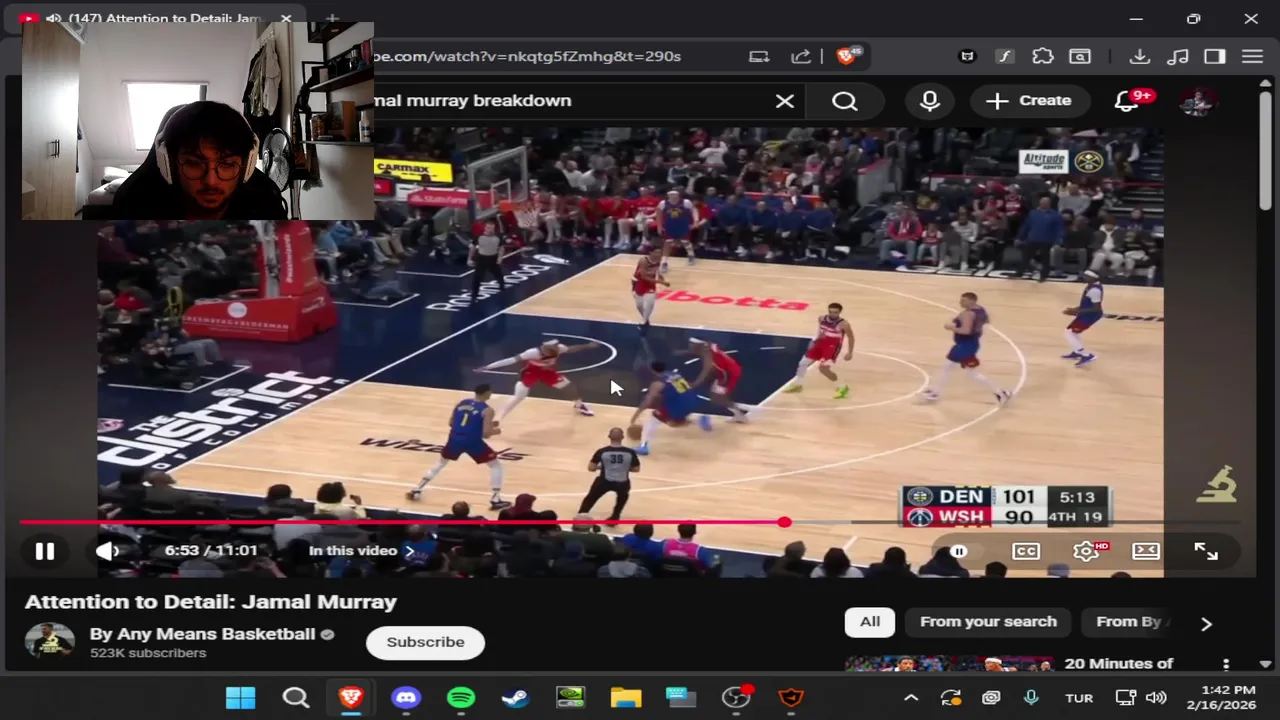Select the 'From By' channel chip
1280x720 pixels.
pyautogui.click(x=1129, y=622)
